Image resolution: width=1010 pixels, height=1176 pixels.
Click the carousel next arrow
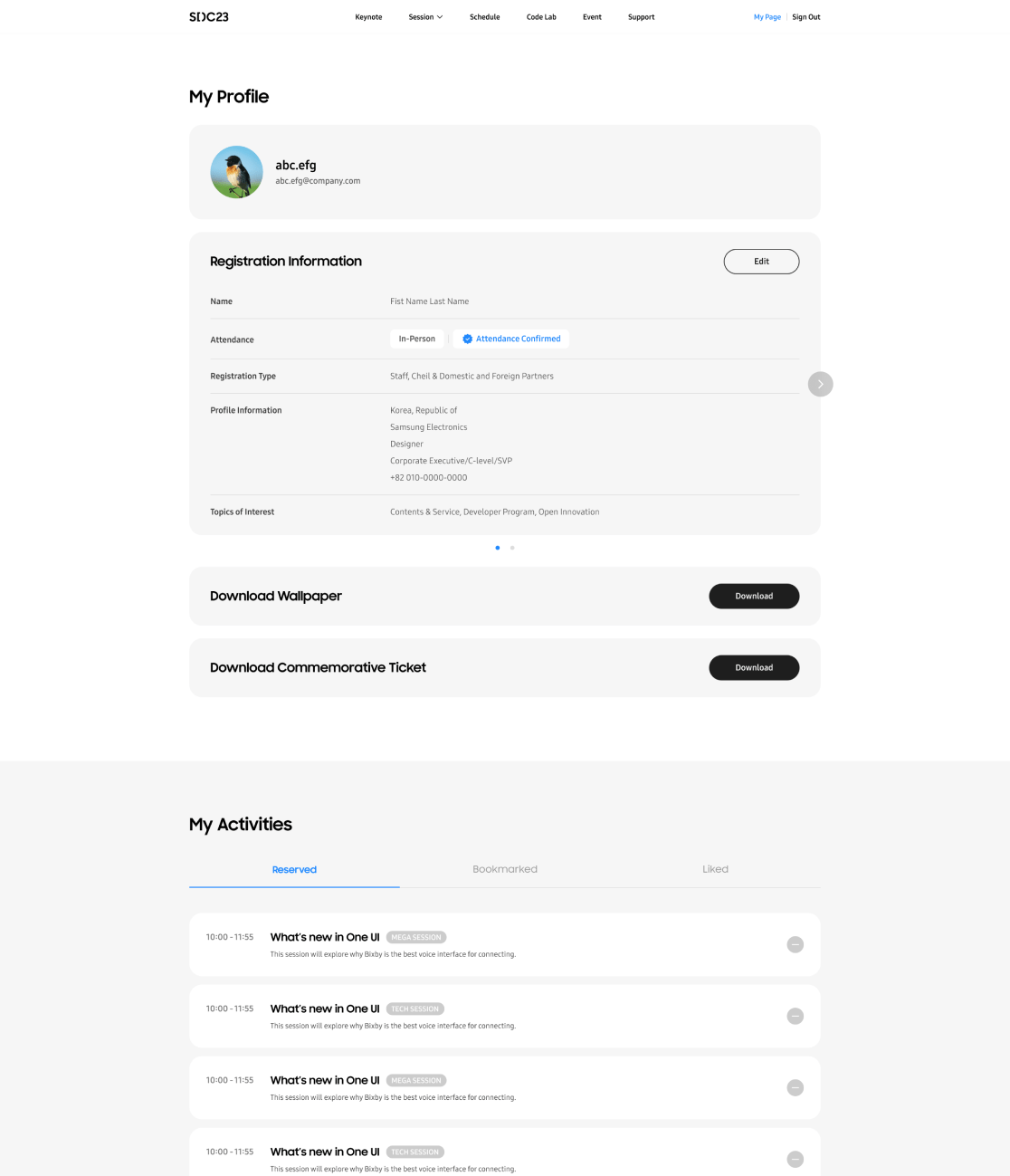pyautogui.click(x=820, y=384)
